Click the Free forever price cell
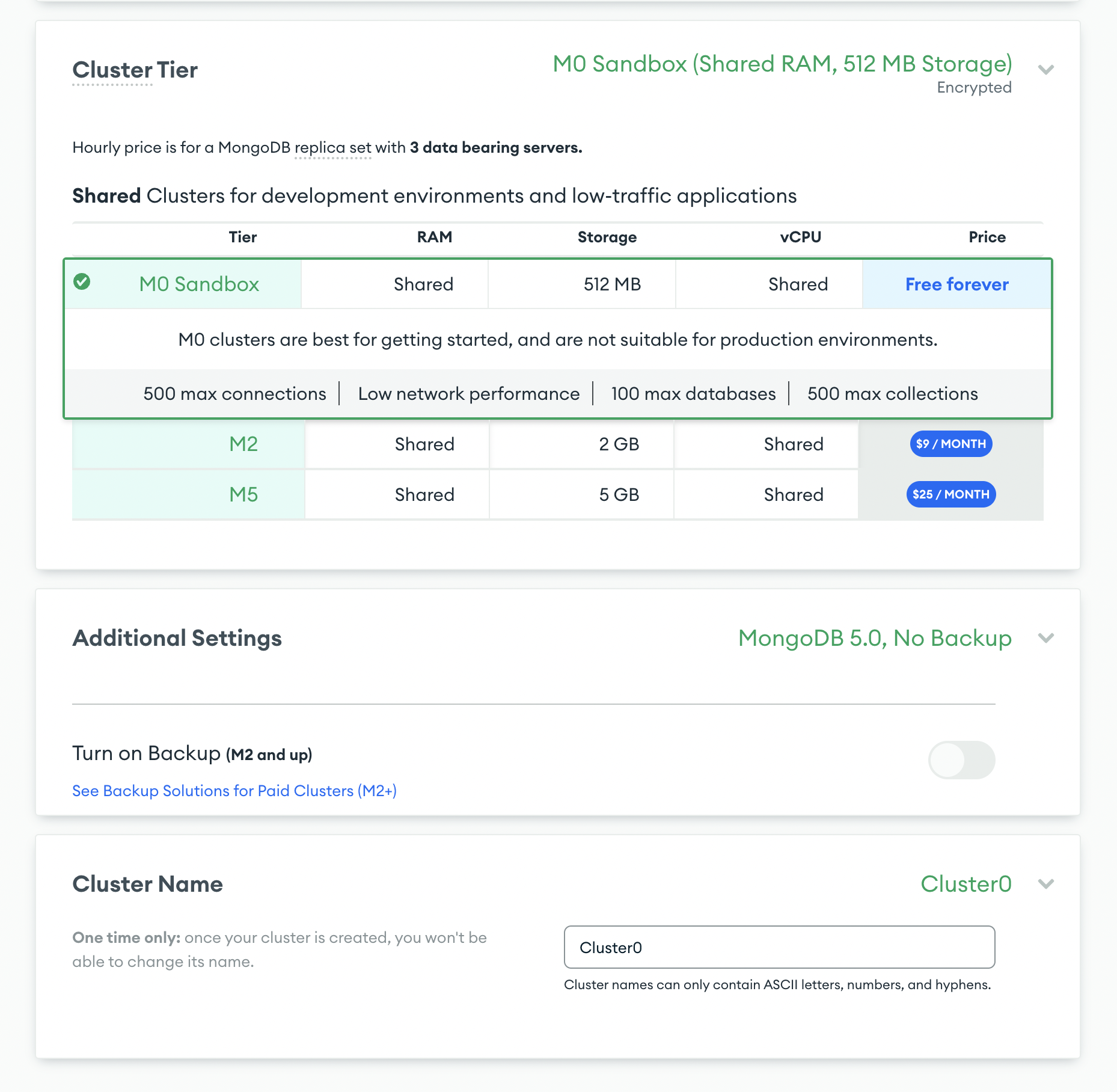Screen dimensions: 1117x1092 [957, 284]
